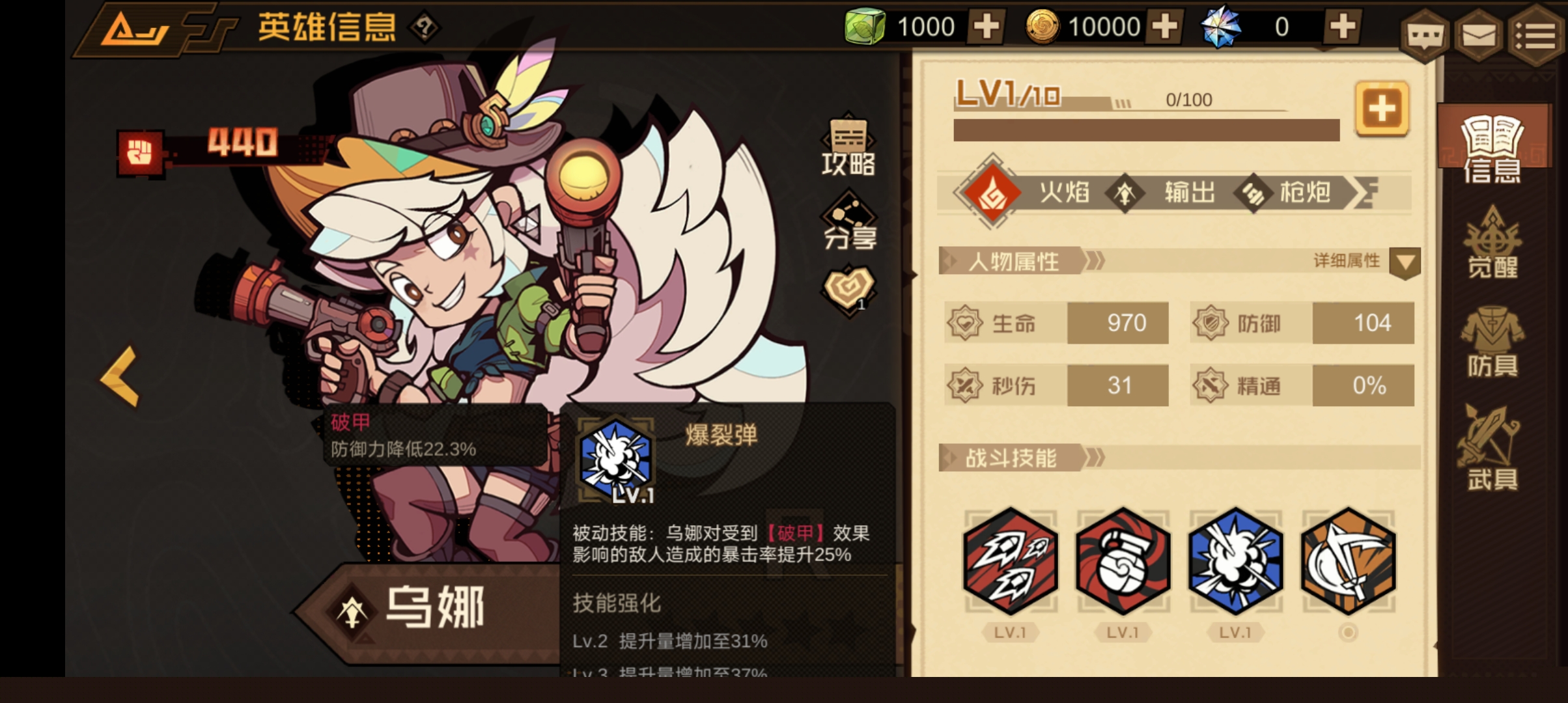Select the red grenade skill icon
Viewport: 1568px width, 703px height.
coord(1123,561)
